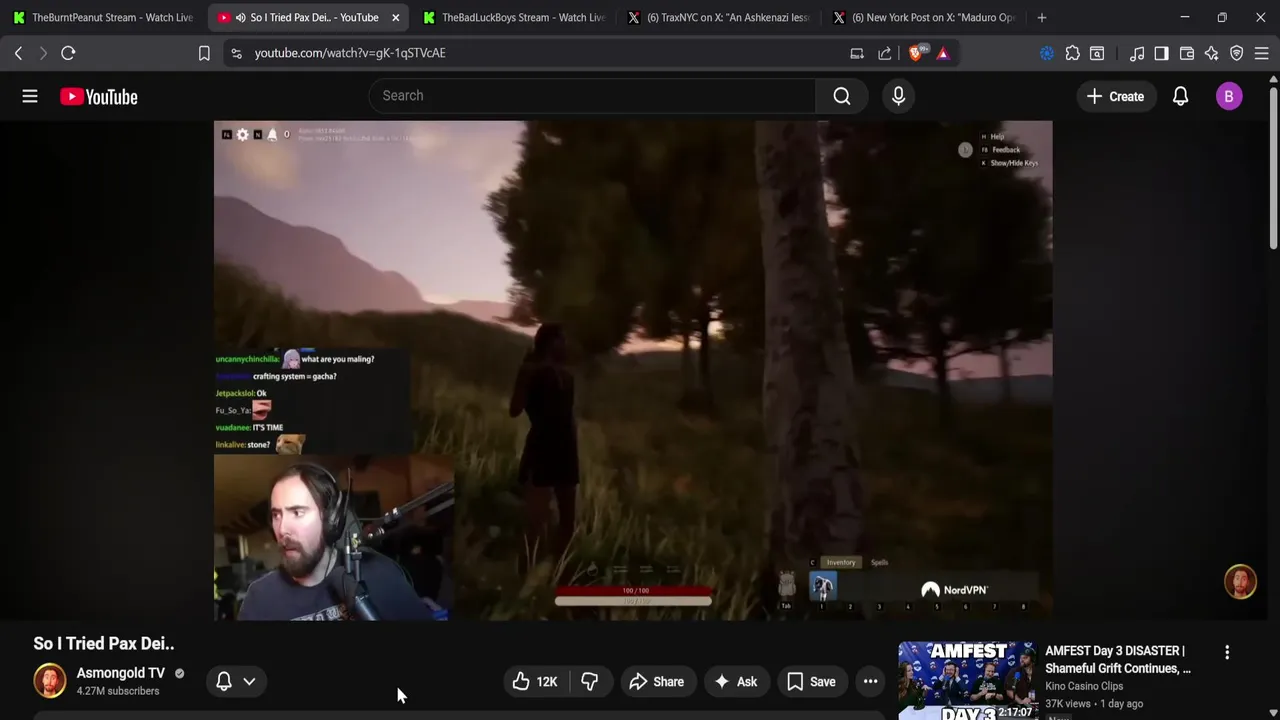
Task: Open Leo AI sparkle icon
Action: tap(1211, 53)
